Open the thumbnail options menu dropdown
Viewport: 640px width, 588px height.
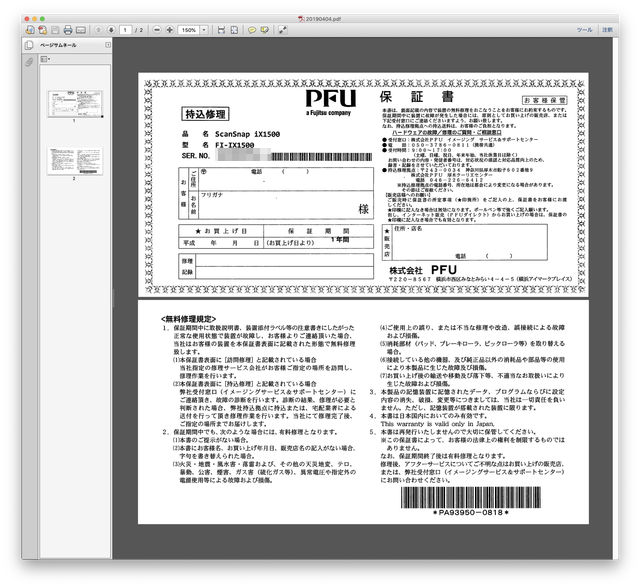click(45, 59)
